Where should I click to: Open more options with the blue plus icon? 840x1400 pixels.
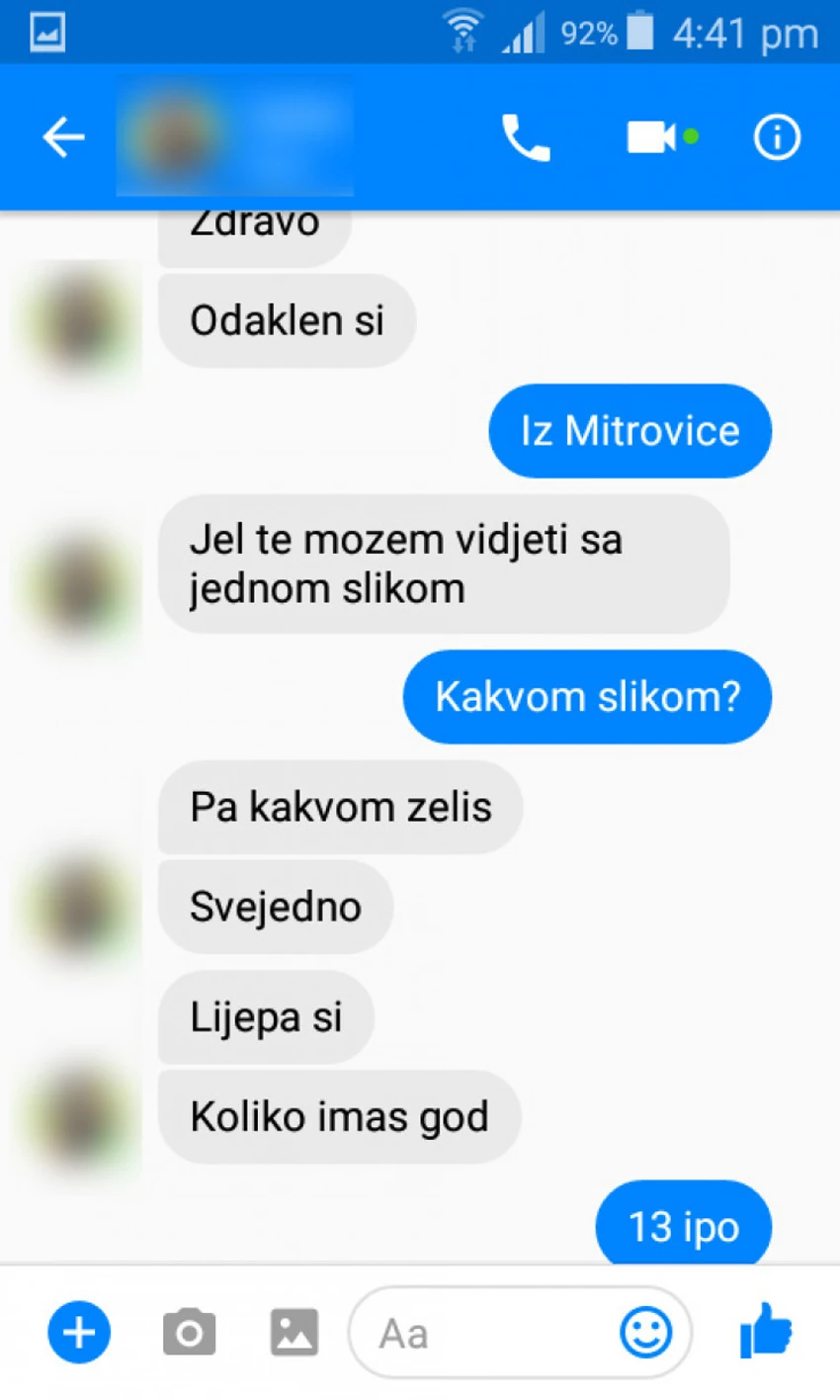[x=79, y=1333]
